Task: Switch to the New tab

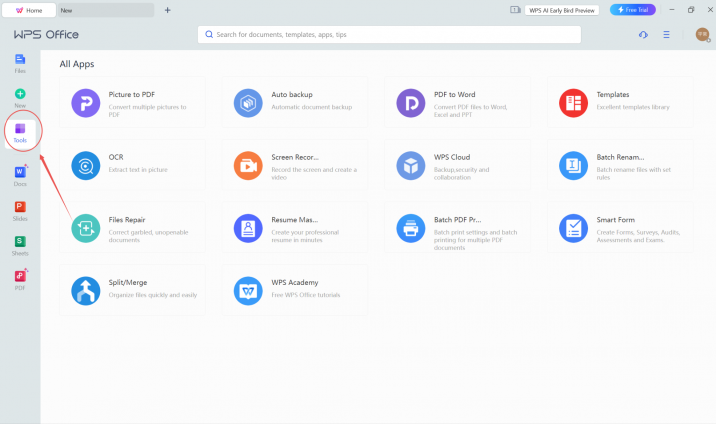Action: coord(100,10)
